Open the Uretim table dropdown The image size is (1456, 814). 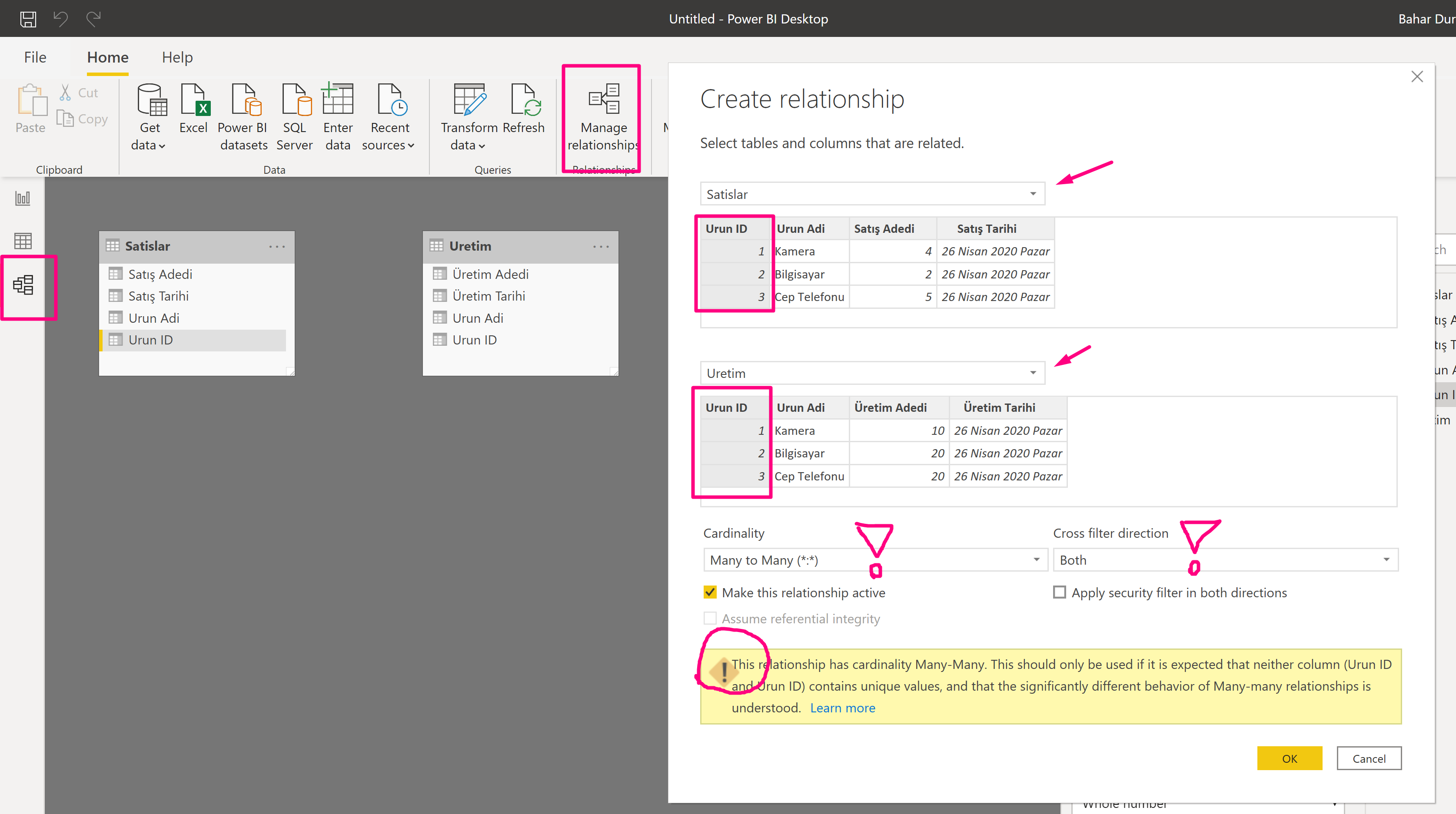pos(872,373)
